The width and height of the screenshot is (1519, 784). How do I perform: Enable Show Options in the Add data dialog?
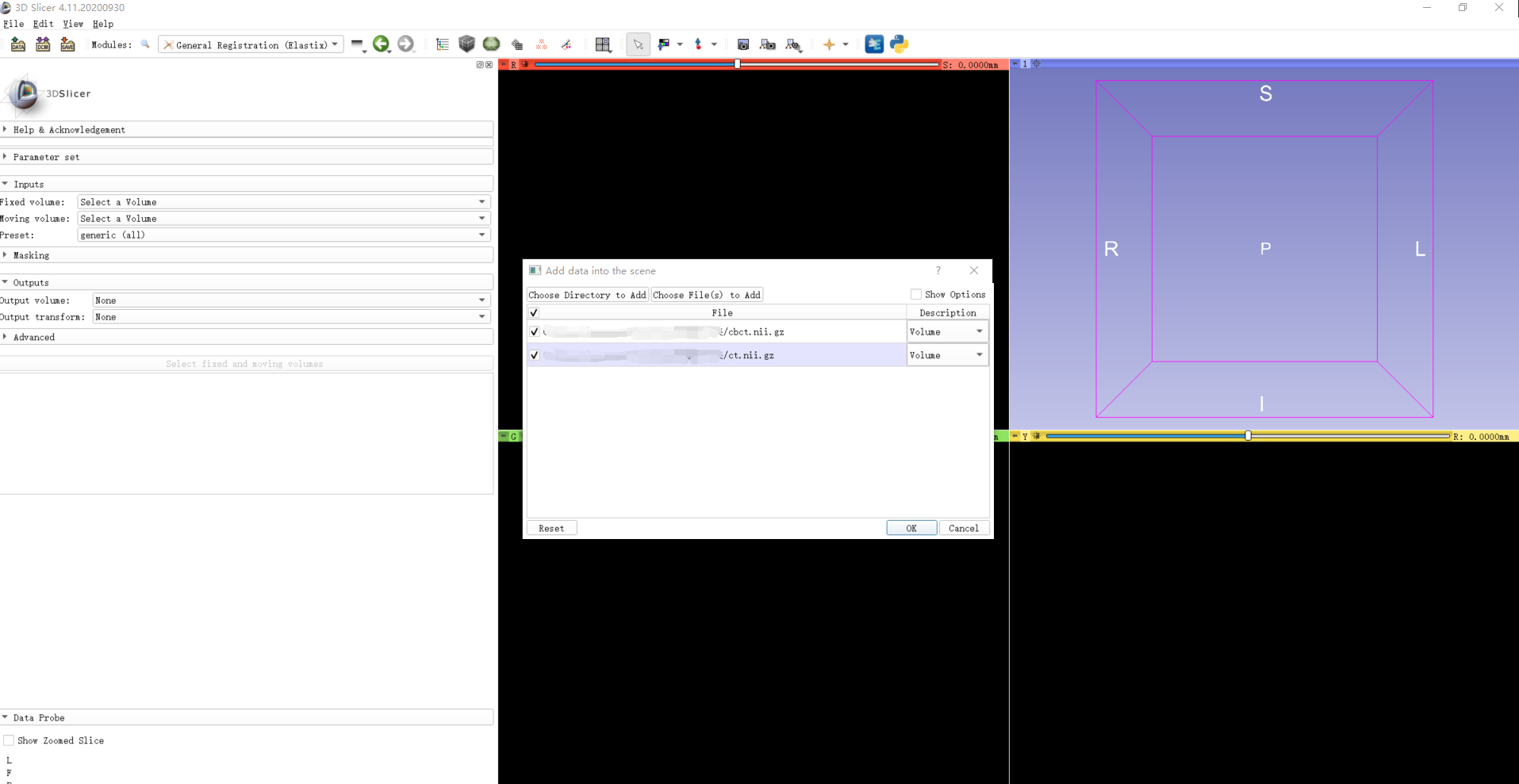click(915, 294)
